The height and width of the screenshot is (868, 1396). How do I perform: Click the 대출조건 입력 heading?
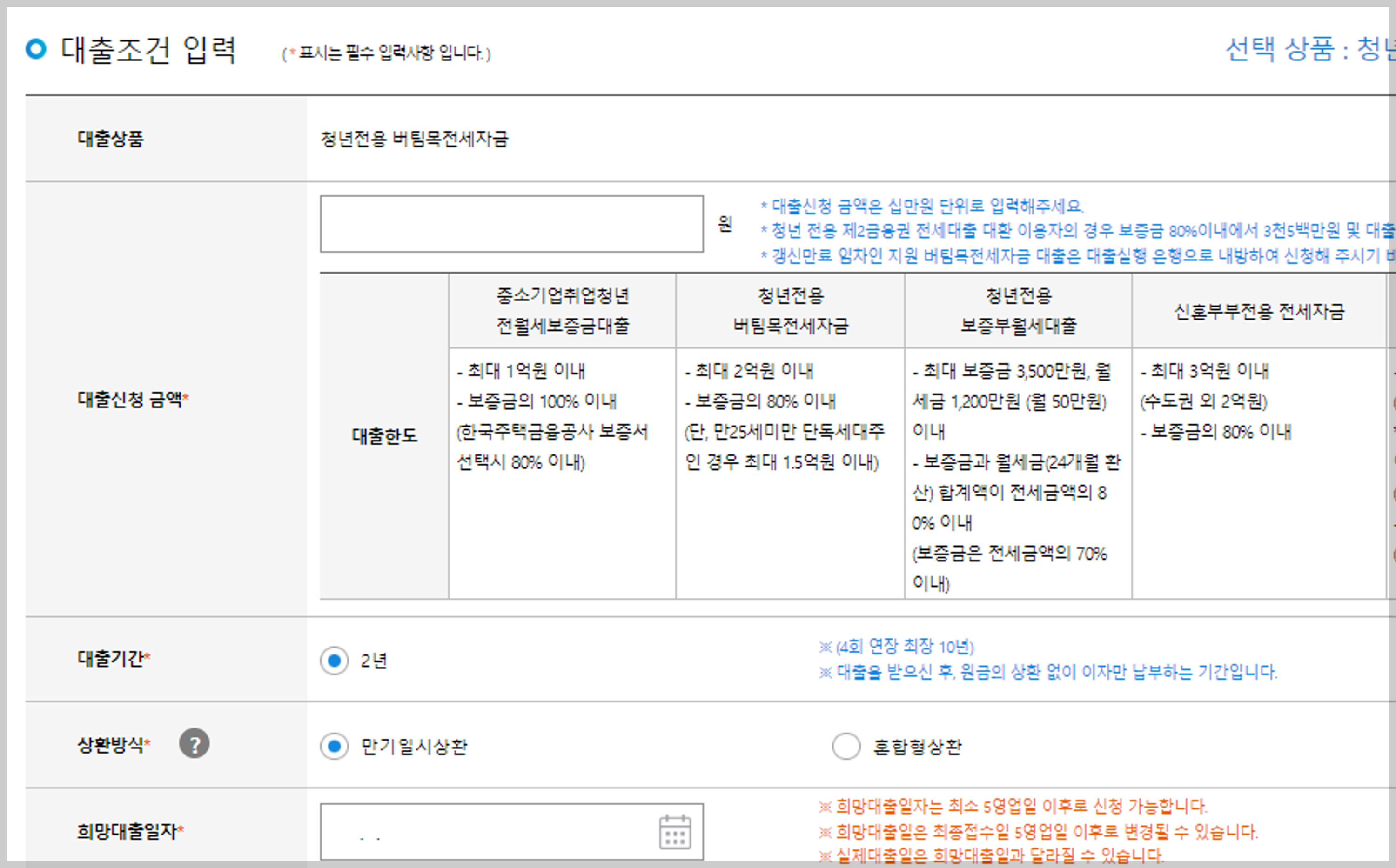pos(148,50)
